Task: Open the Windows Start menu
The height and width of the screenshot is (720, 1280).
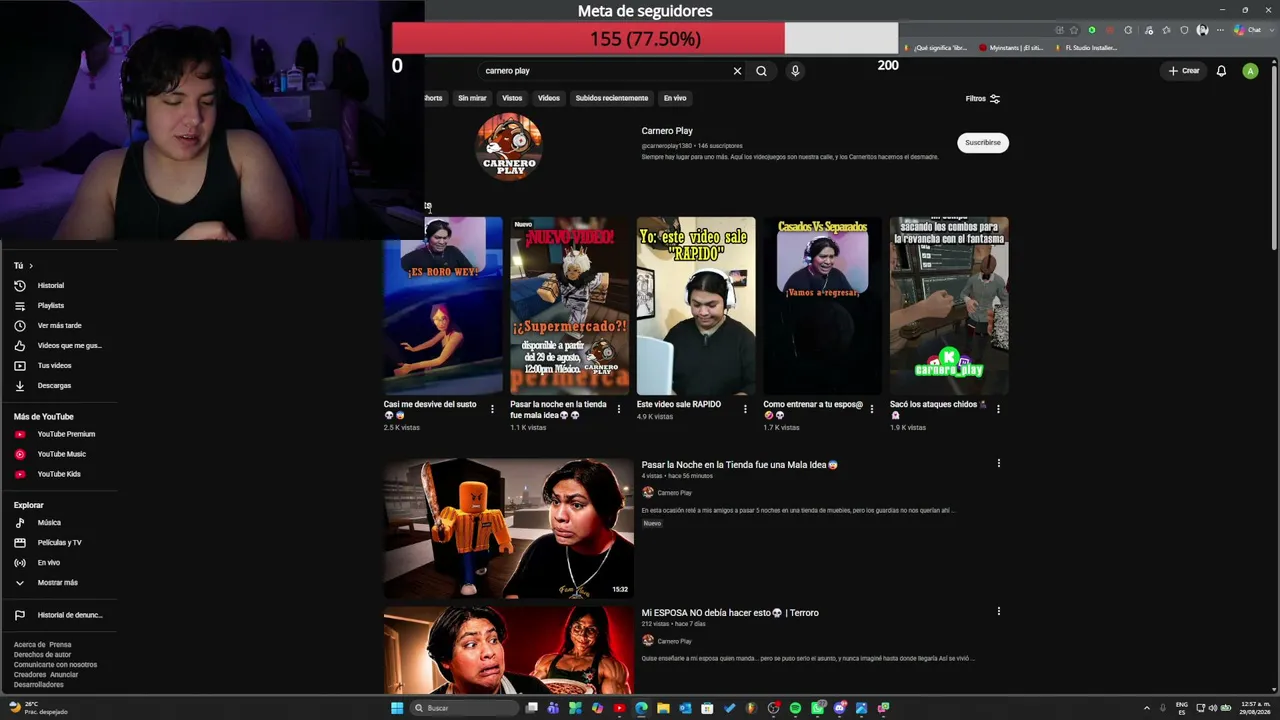Action: coord(397,708)
